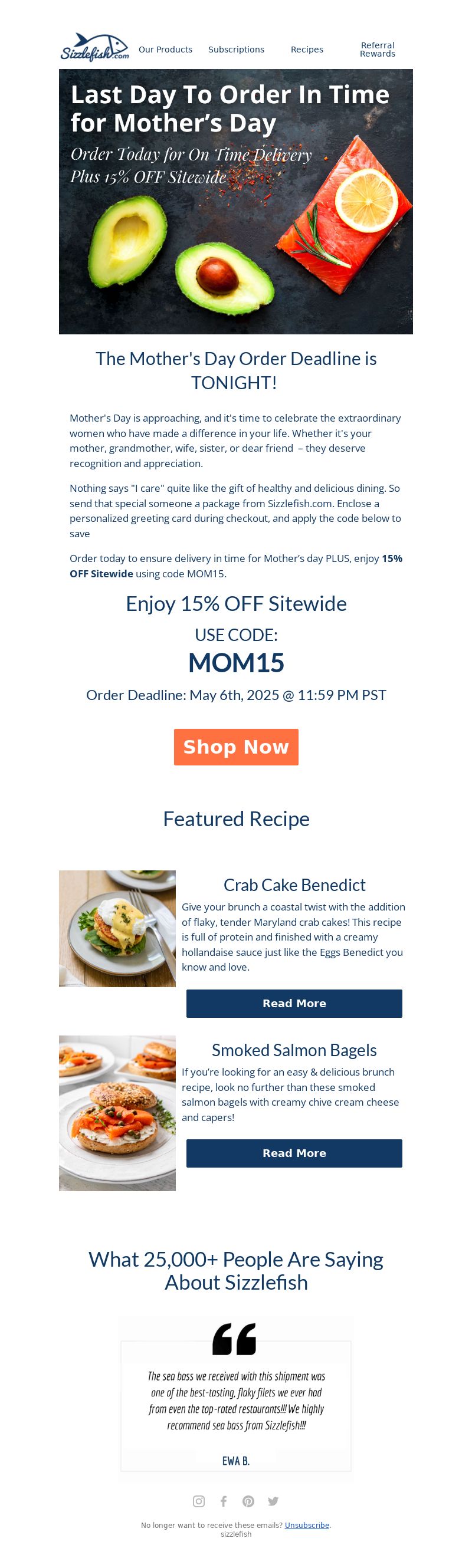472x1568 pixels.
Task: Go to the Subscriptions menu item
Action: (x=237, y=50)
